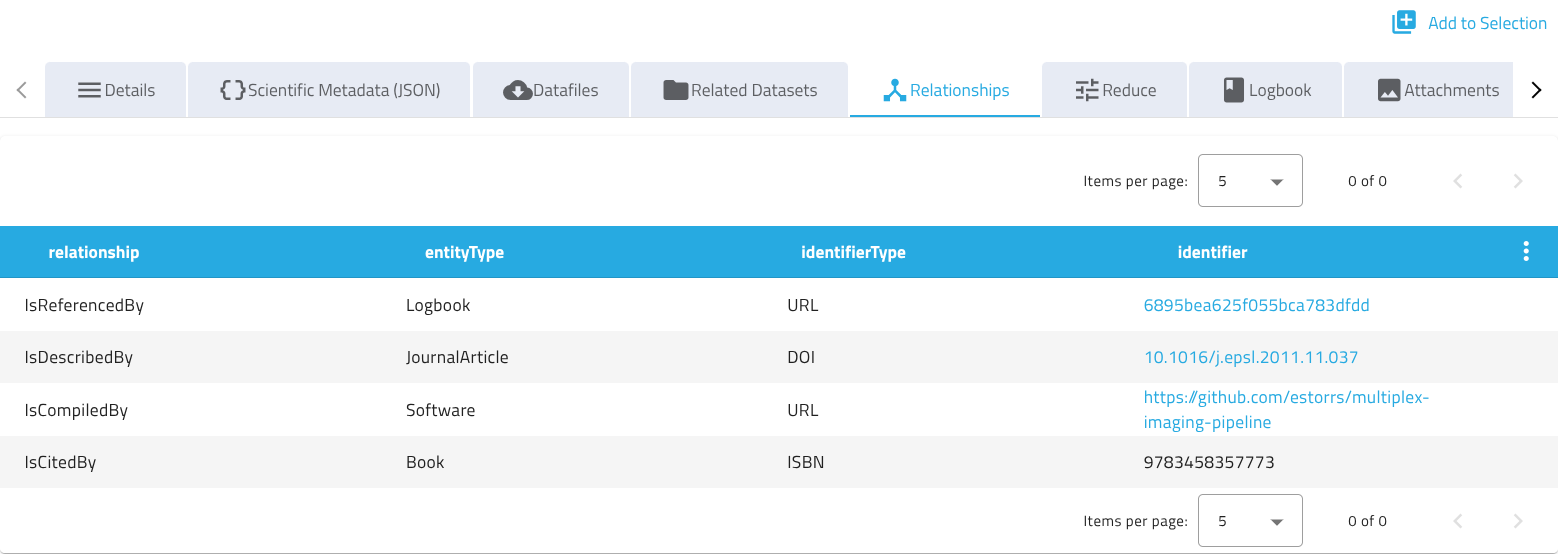Click URL cell in IsReferencedBy row
Screen dimensions: 1558x554
click(x=803, y=305)
